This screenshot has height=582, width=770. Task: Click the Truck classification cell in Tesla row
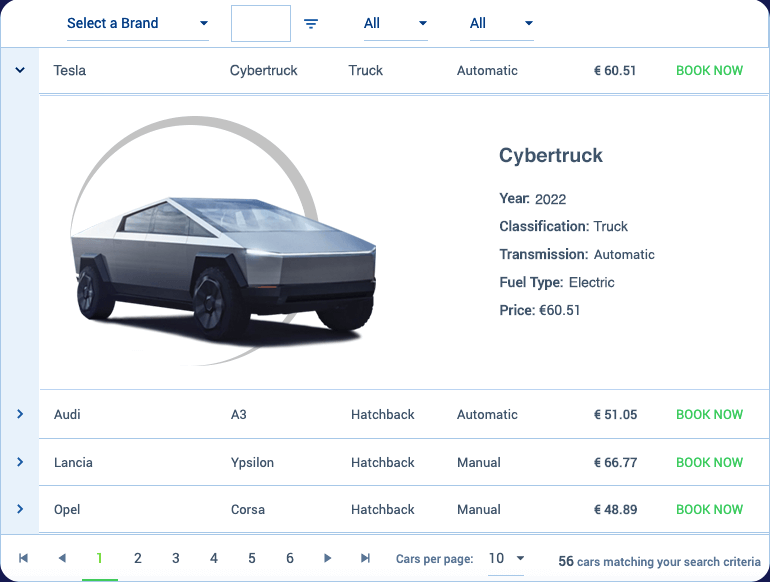pyautogui.click(x=365, y=71)
